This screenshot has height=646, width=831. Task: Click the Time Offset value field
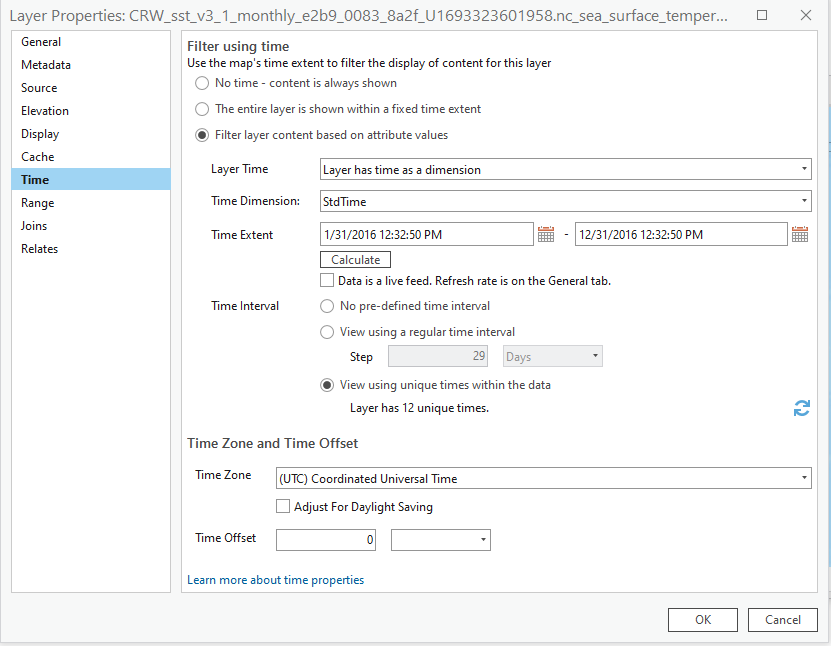325,540
